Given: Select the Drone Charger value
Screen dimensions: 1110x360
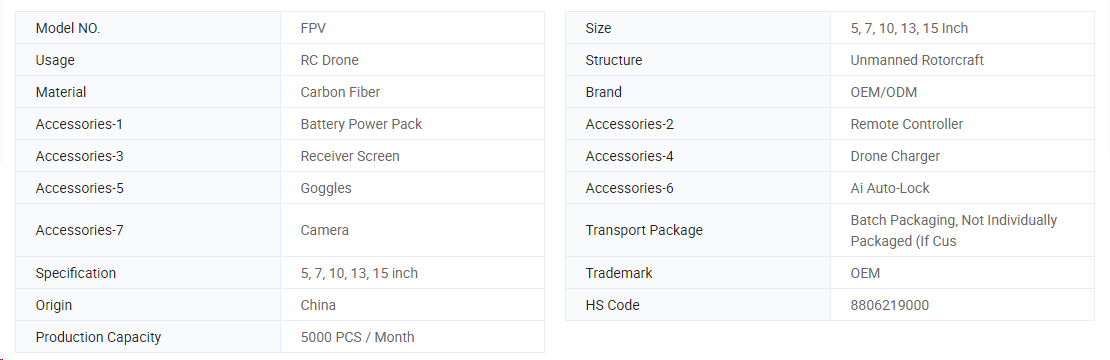Looking at the screenshot, I should [x=895, y=156].
